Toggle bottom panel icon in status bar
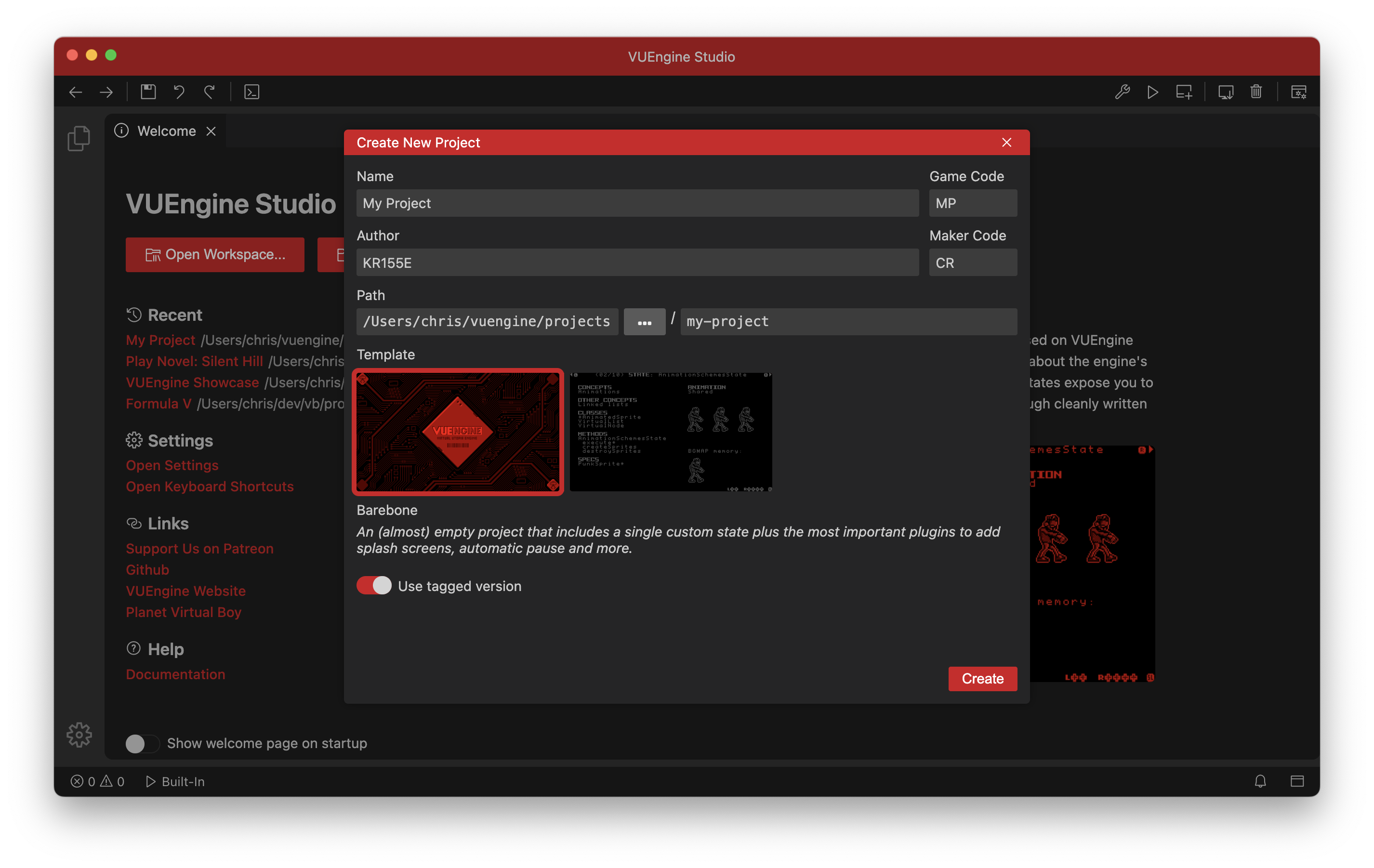The height and width of the screenshot is (868, 1374). 1297,781
